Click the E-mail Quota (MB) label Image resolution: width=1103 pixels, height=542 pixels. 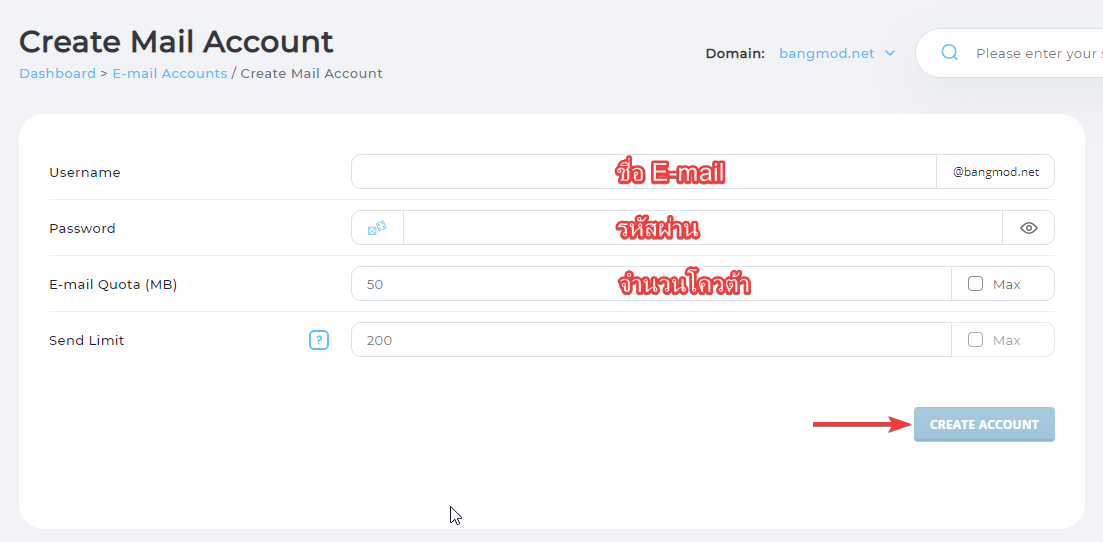click(x=113, y=284)
